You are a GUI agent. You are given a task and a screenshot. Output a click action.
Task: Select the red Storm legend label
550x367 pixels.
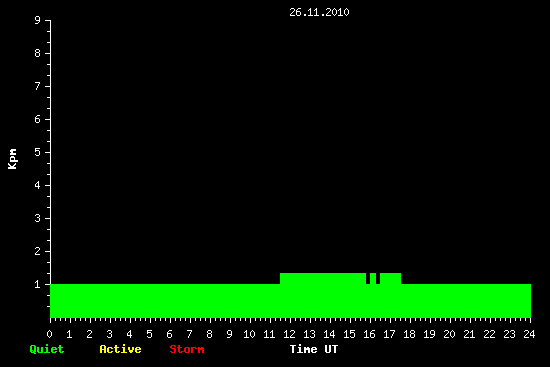pyautogui.click(x=187, y=349)
